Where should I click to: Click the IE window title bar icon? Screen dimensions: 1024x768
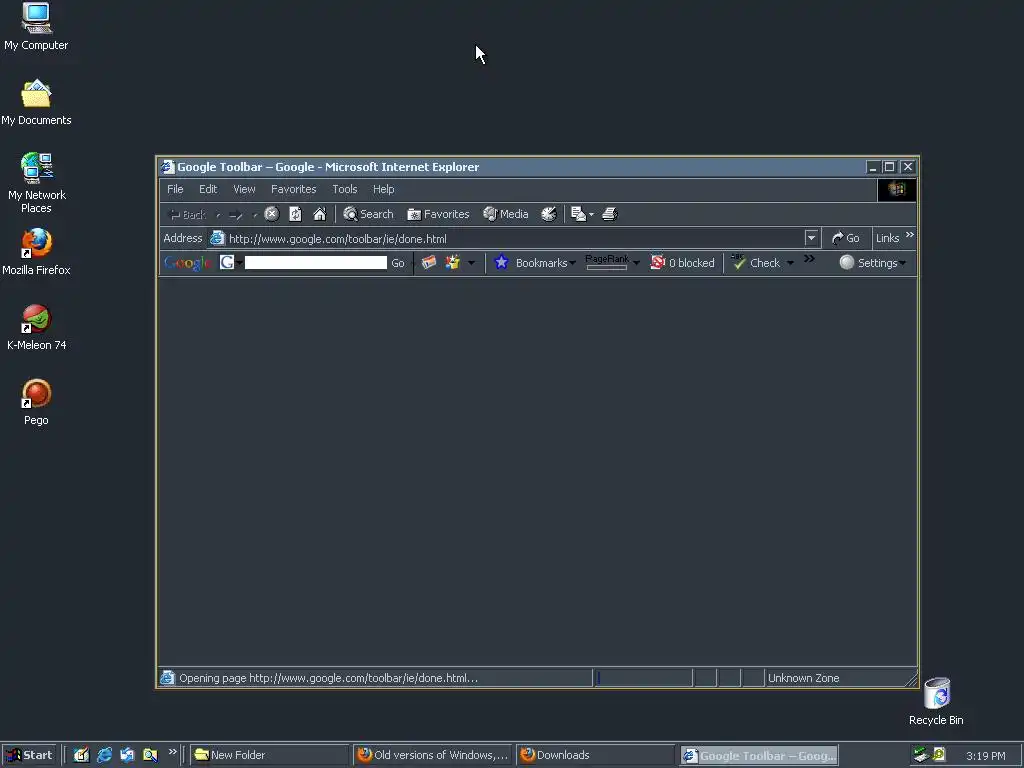(x=168, y=167)
